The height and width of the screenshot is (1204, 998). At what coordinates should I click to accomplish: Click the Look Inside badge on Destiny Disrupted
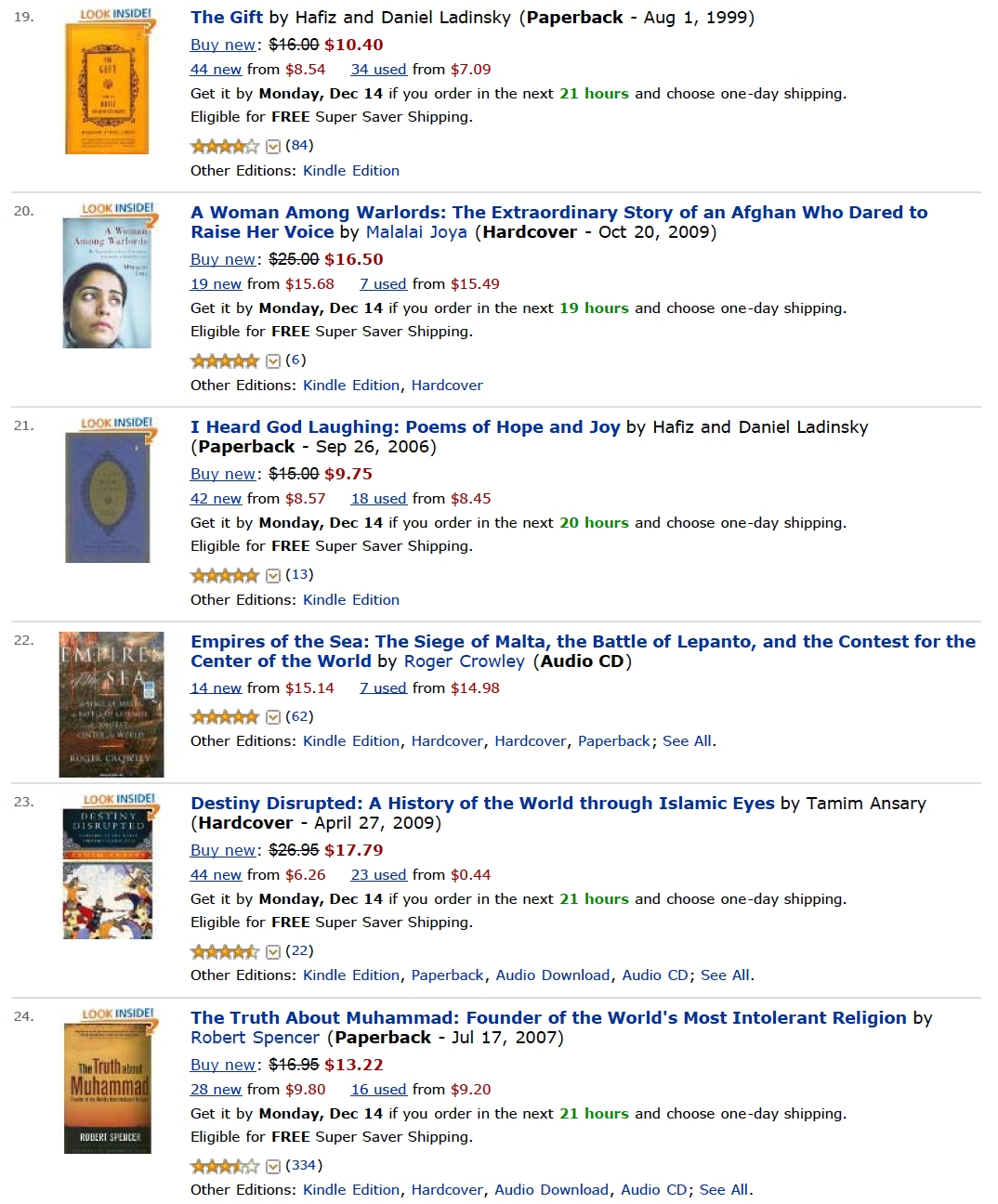pyautogui.click(x=118, y=800)
